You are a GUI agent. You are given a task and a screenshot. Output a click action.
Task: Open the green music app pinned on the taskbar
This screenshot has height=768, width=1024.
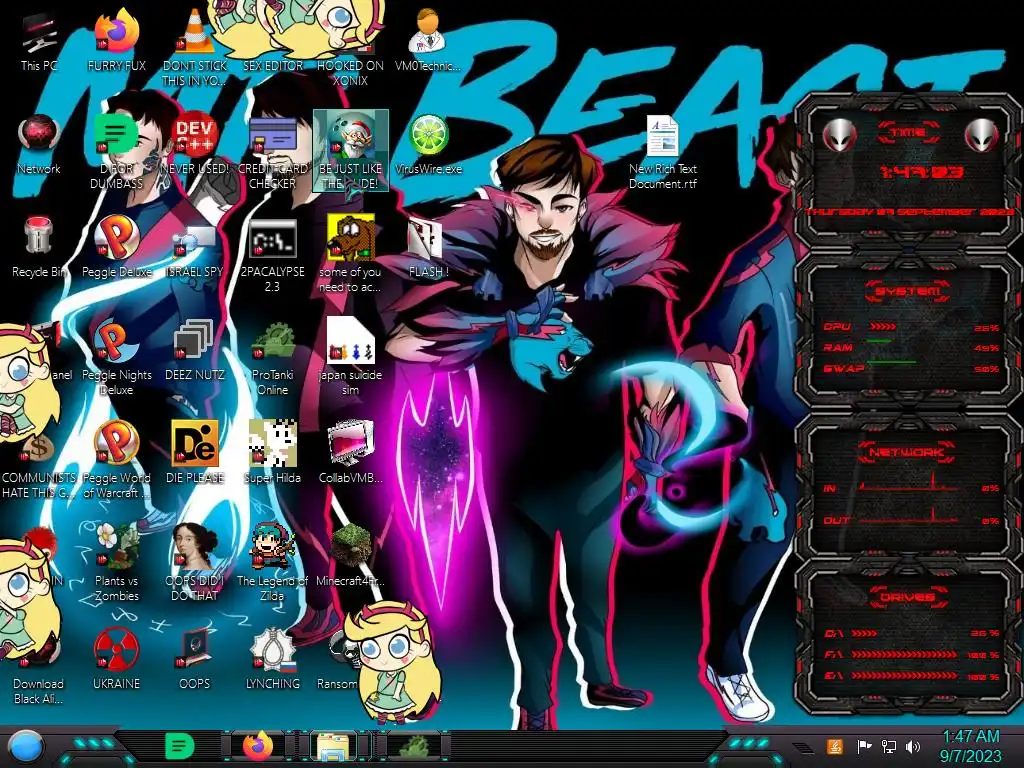(x=179, y=746)
